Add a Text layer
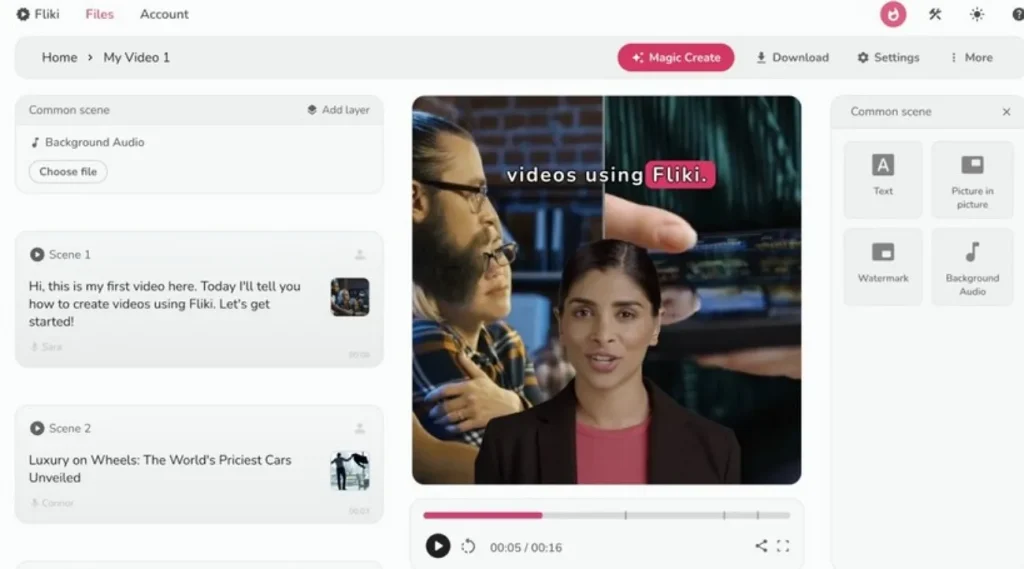The height and width of the screenshot is (569, 1024). pos(883,180)
